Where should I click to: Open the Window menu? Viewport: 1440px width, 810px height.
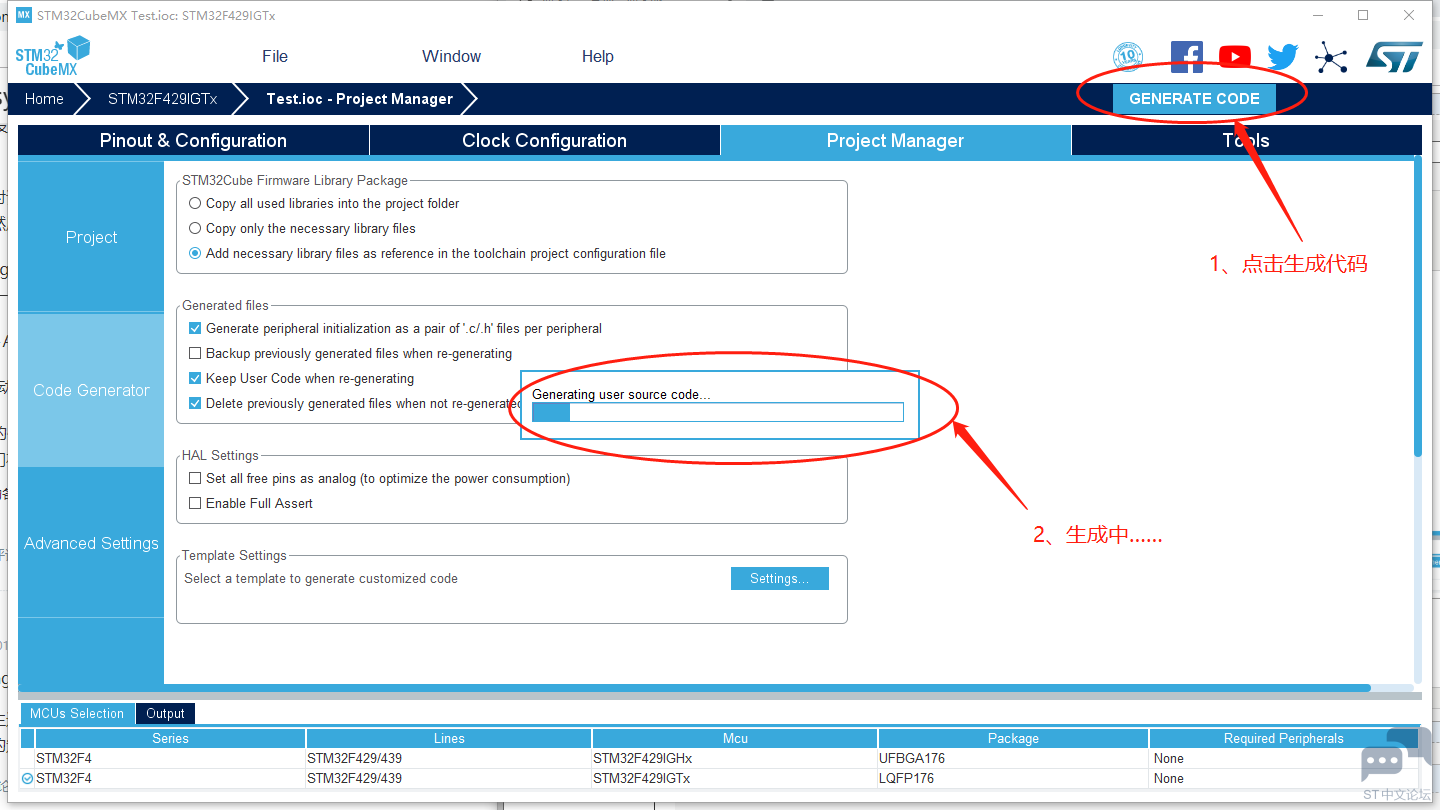click(x=452, y=57)
